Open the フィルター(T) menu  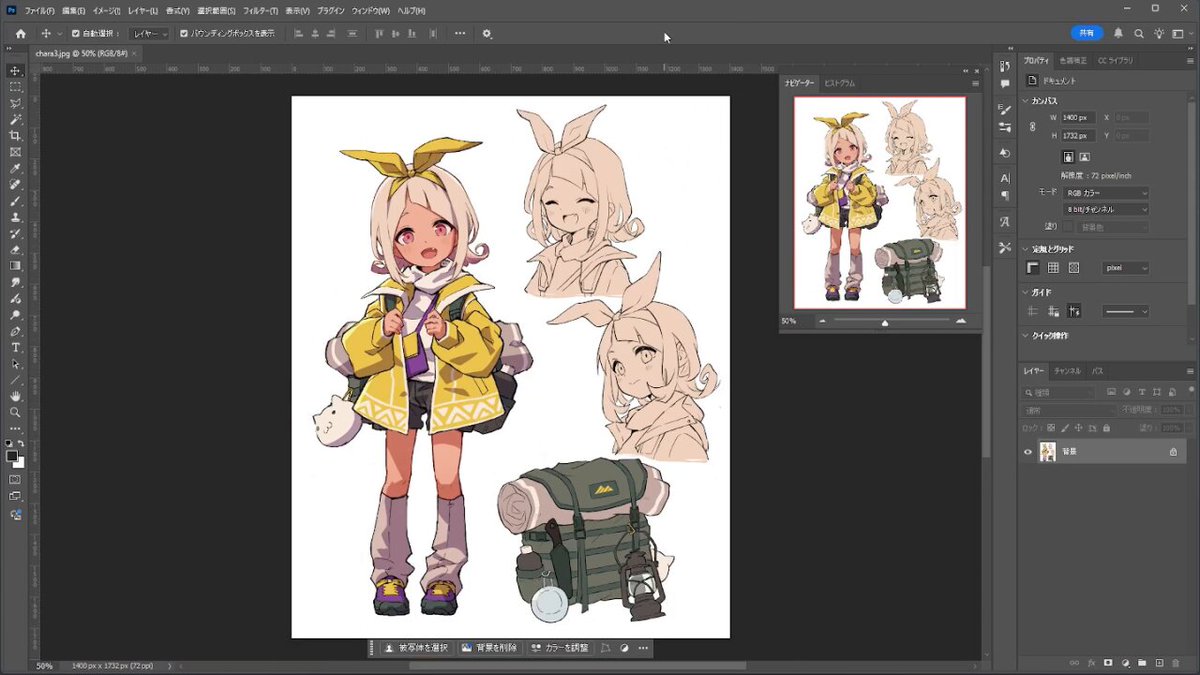point(260,10)
